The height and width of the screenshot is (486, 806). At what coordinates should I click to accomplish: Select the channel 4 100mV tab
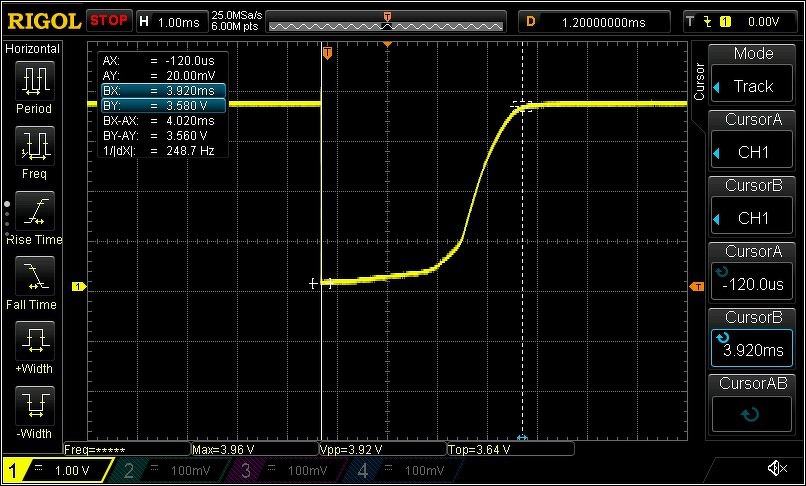[x=406, y=470]
